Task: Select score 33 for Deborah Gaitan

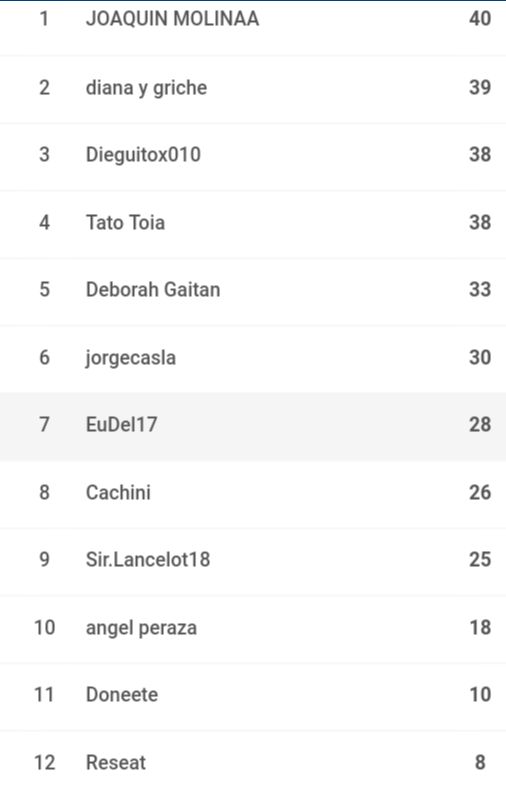Action: pyautogui.click(x=480, y=290)
